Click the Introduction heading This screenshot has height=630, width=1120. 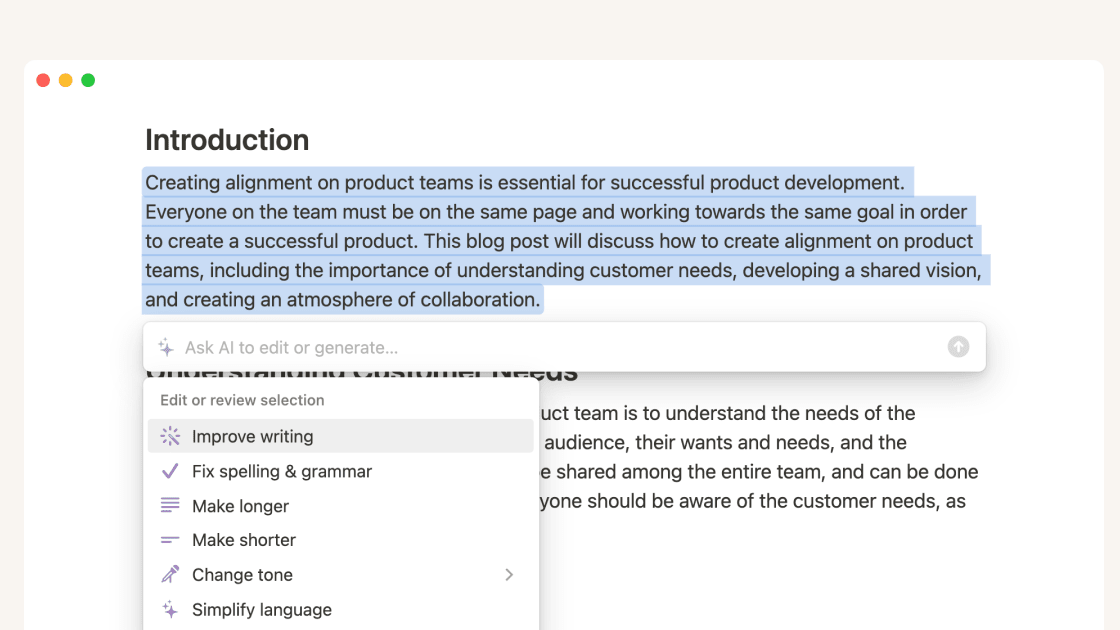coord(227,140)
